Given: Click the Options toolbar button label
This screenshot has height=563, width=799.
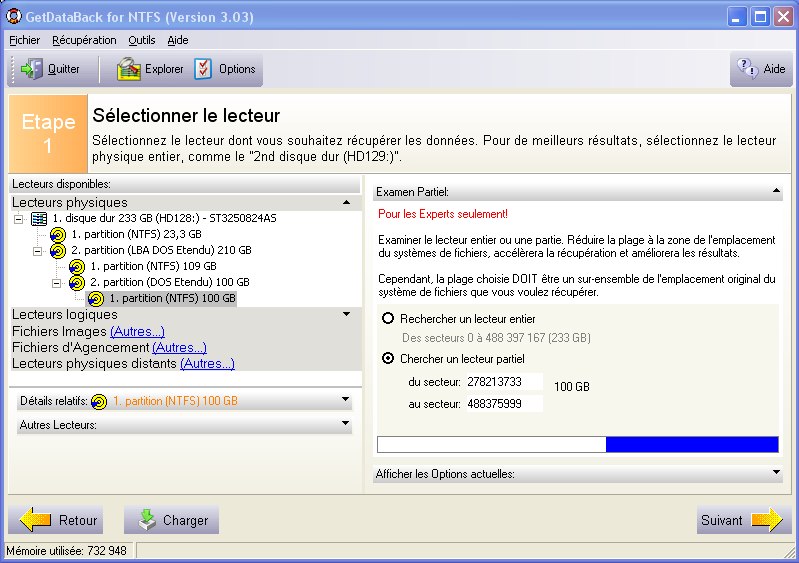Looking at the screenshot, I should (237, 69).
